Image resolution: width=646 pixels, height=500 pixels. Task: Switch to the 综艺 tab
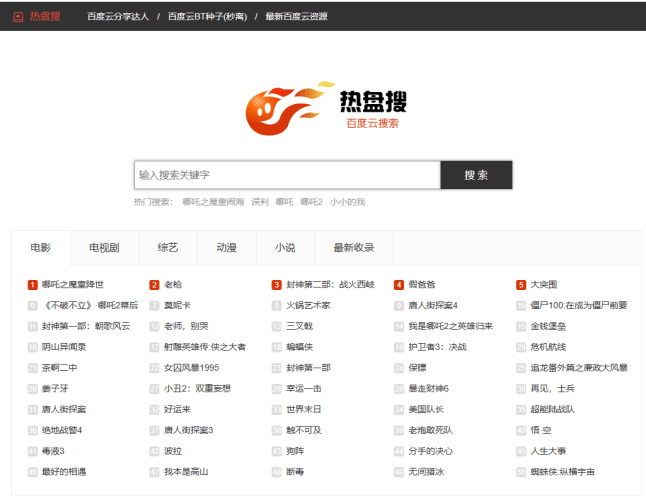click(168, 248)
